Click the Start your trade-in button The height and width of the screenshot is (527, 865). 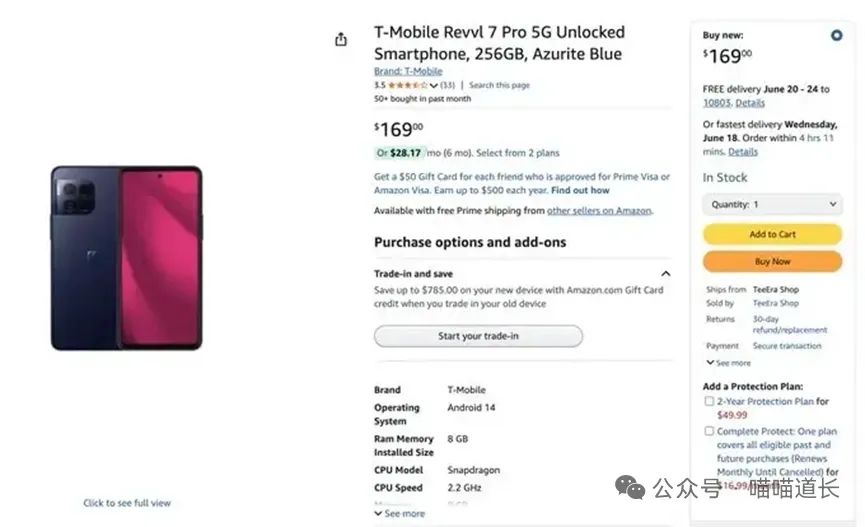pos(478,336)
